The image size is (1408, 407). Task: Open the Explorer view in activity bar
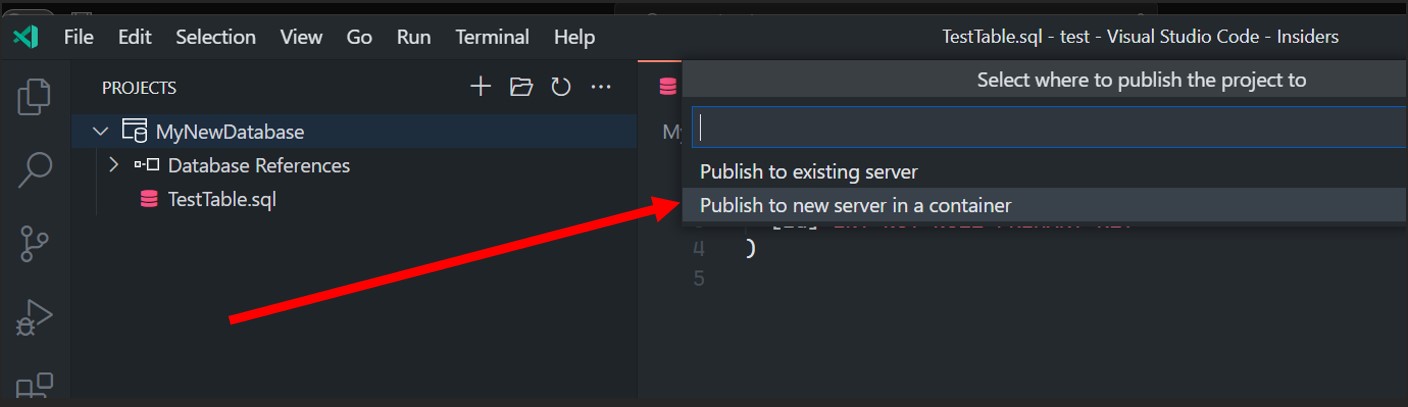click(x=34, y=96)
